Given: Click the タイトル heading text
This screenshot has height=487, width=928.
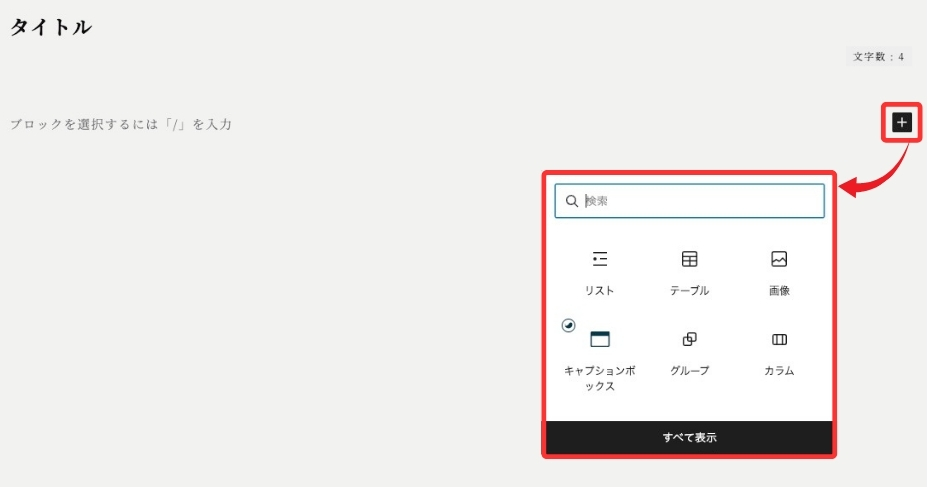Looking at the screenshot, I should point(51,28).
